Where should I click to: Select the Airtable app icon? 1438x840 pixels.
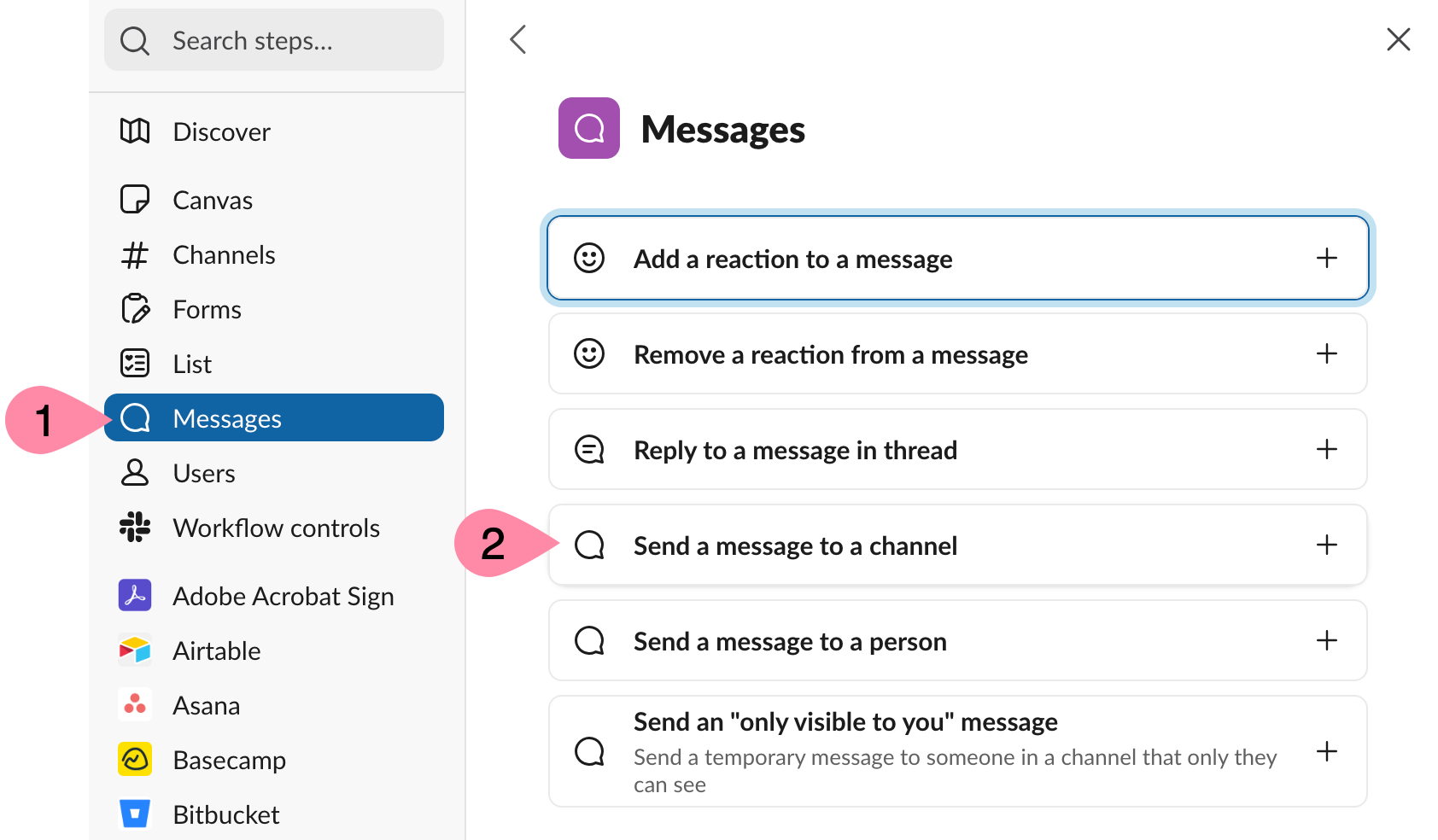(x=135, y=650)
